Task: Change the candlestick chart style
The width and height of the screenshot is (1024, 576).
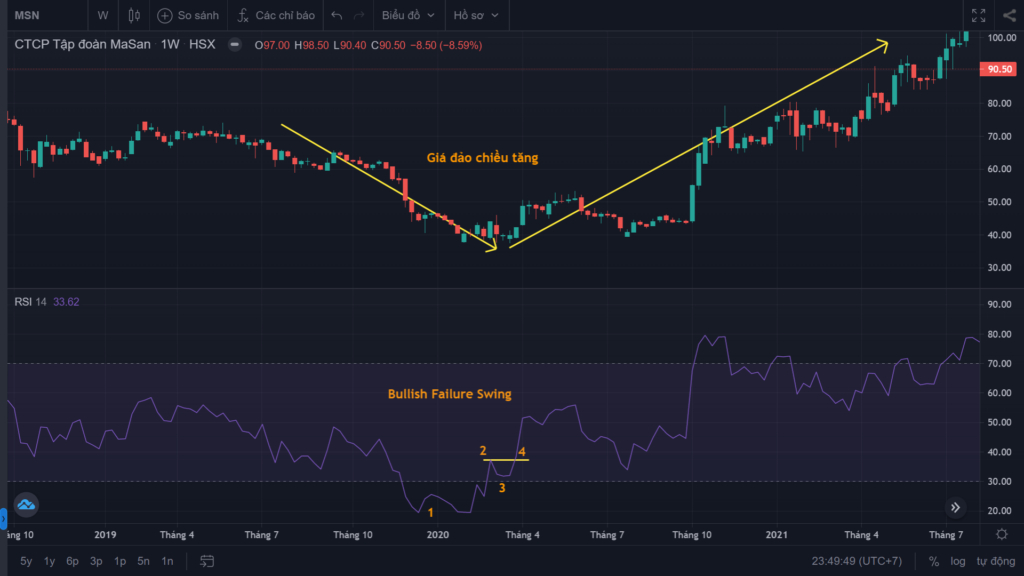Action: pyautogui.click(x=134, y=15)
